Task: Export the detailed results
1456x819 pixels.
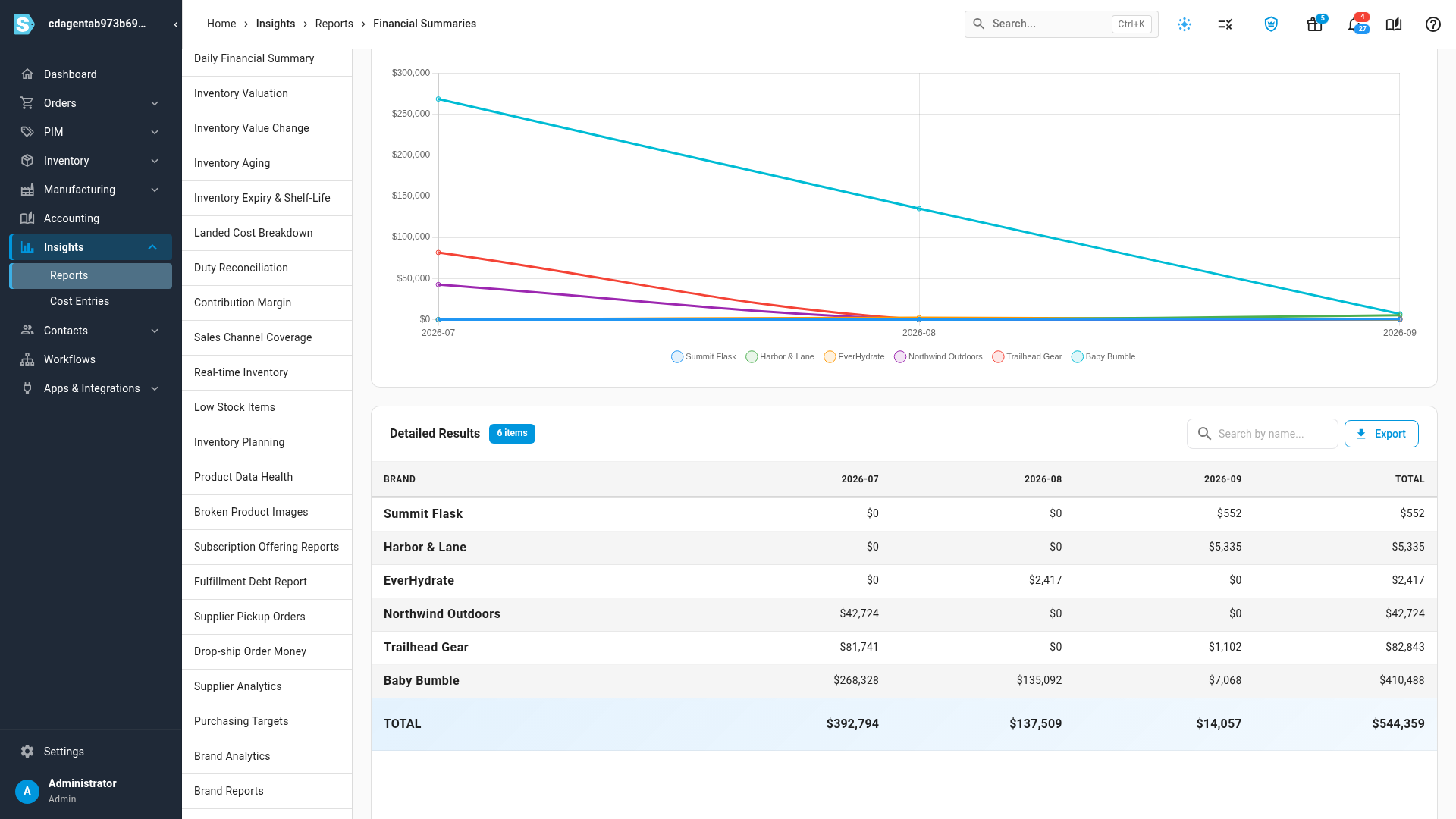Action: coord(1381,434)
